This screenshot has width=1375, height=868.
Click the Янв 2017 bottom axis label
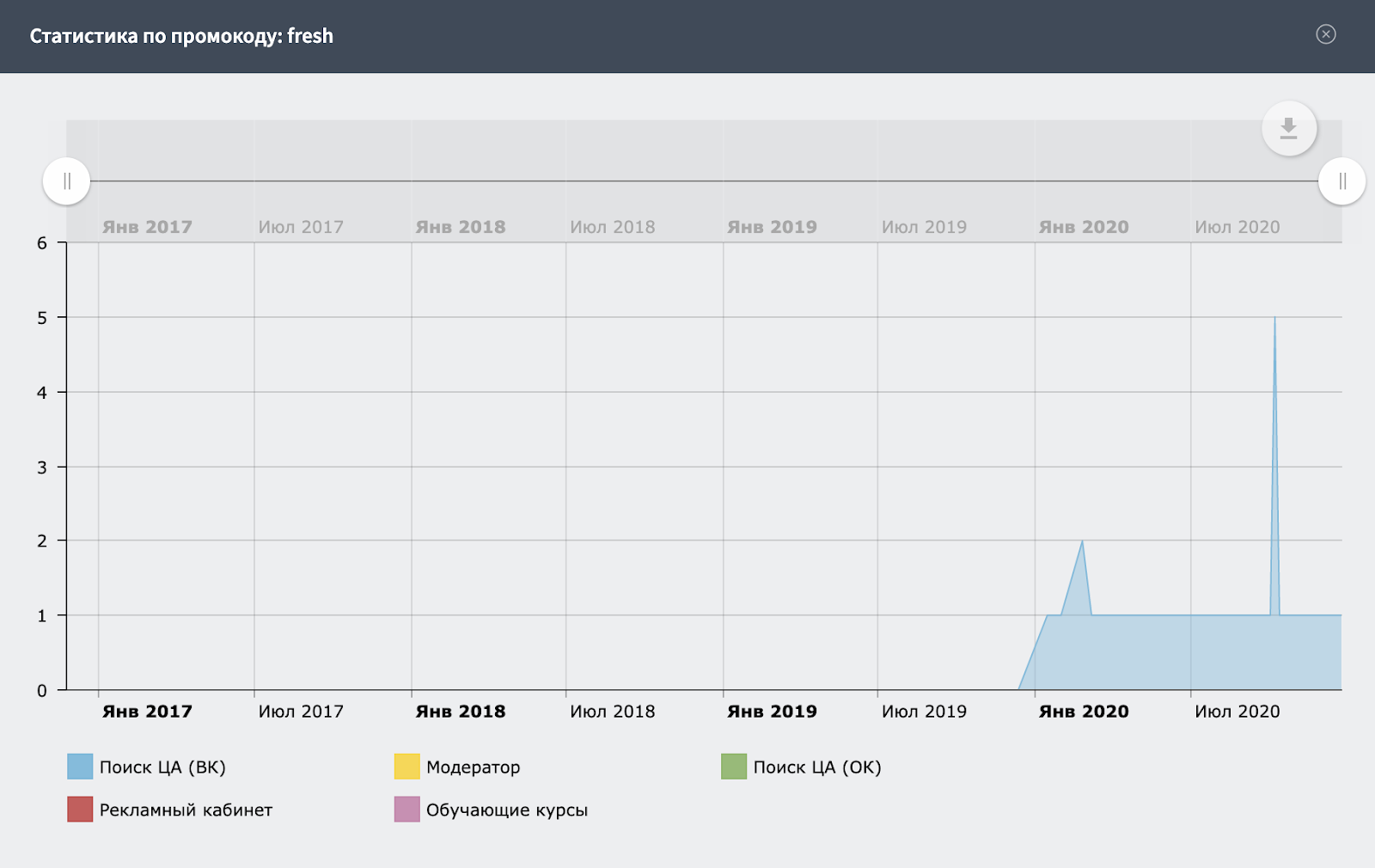coord(147,712)
